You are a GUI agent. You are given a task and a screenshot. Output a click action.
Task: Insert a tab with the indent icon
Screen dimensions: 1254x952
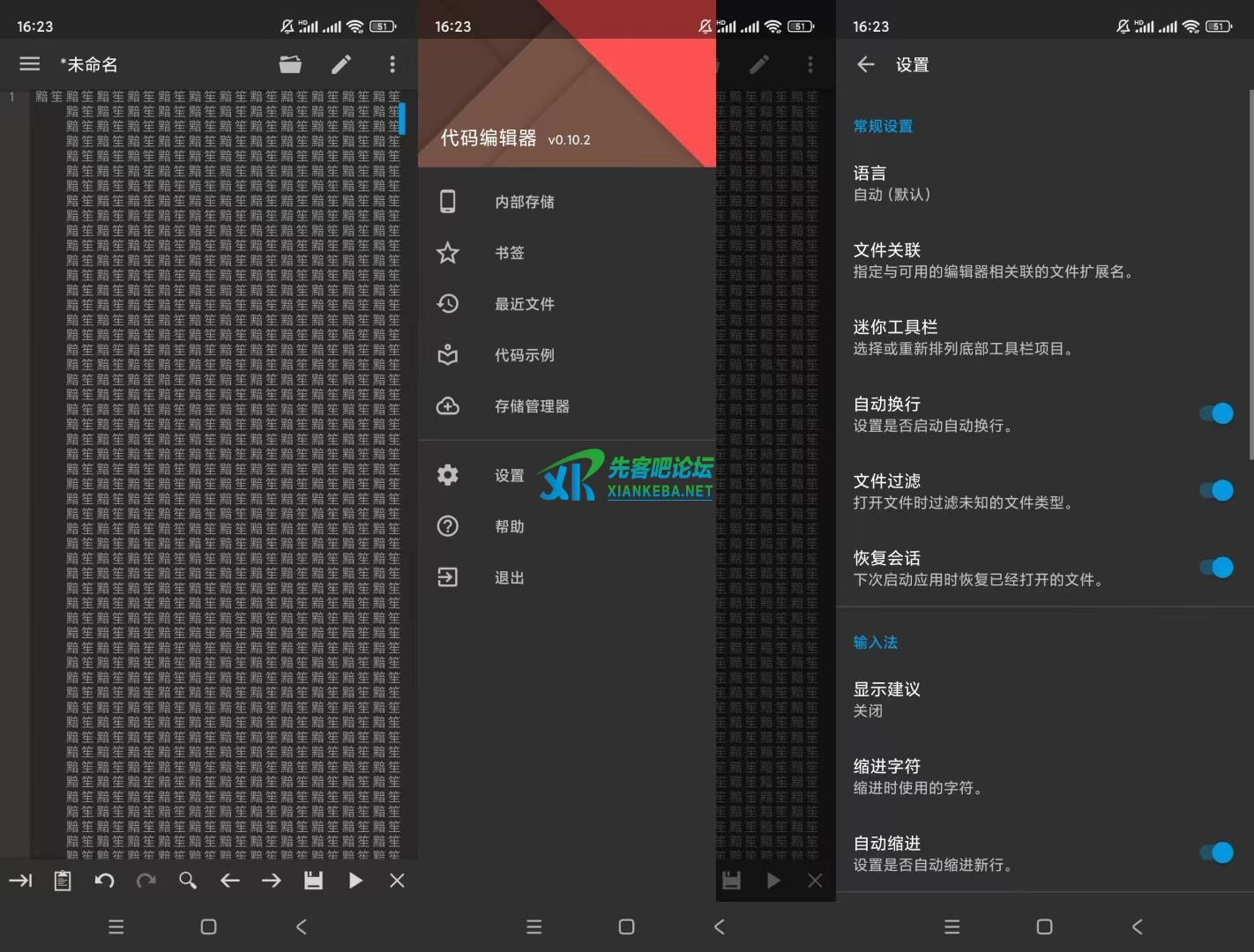19,880
